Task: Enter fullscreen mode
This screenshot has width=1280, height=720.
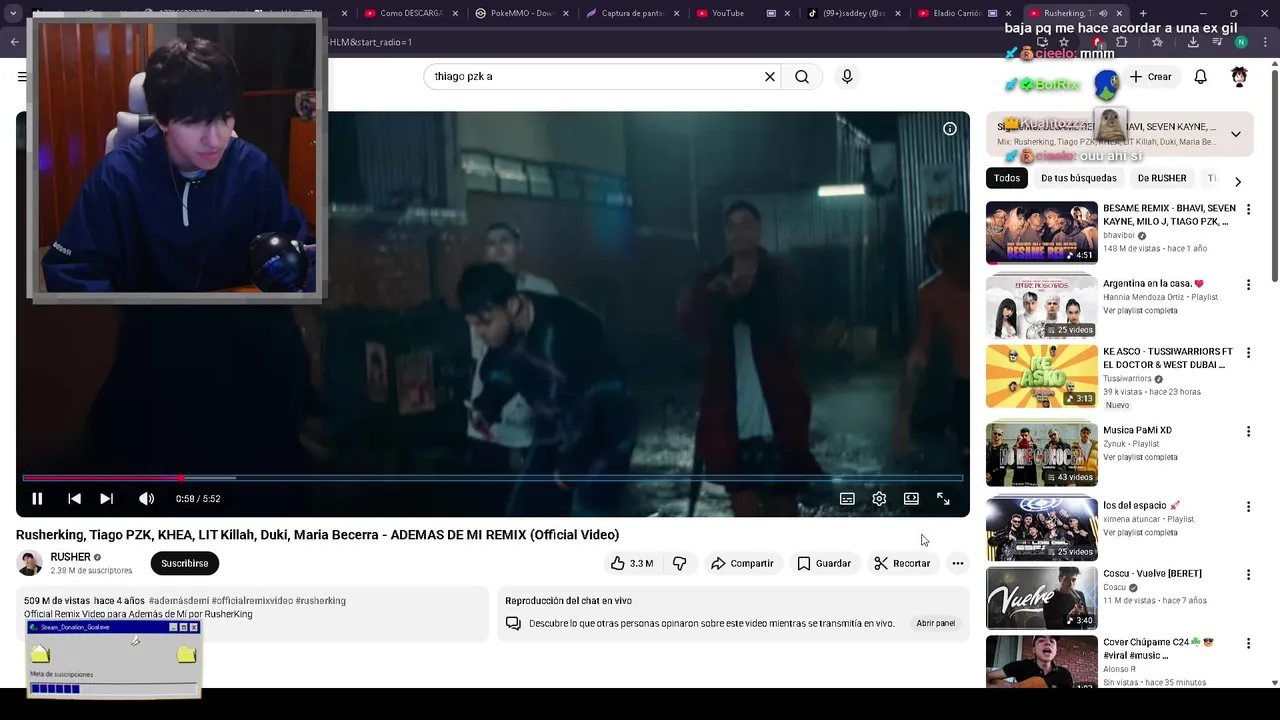Action: [x=943, y=499]
